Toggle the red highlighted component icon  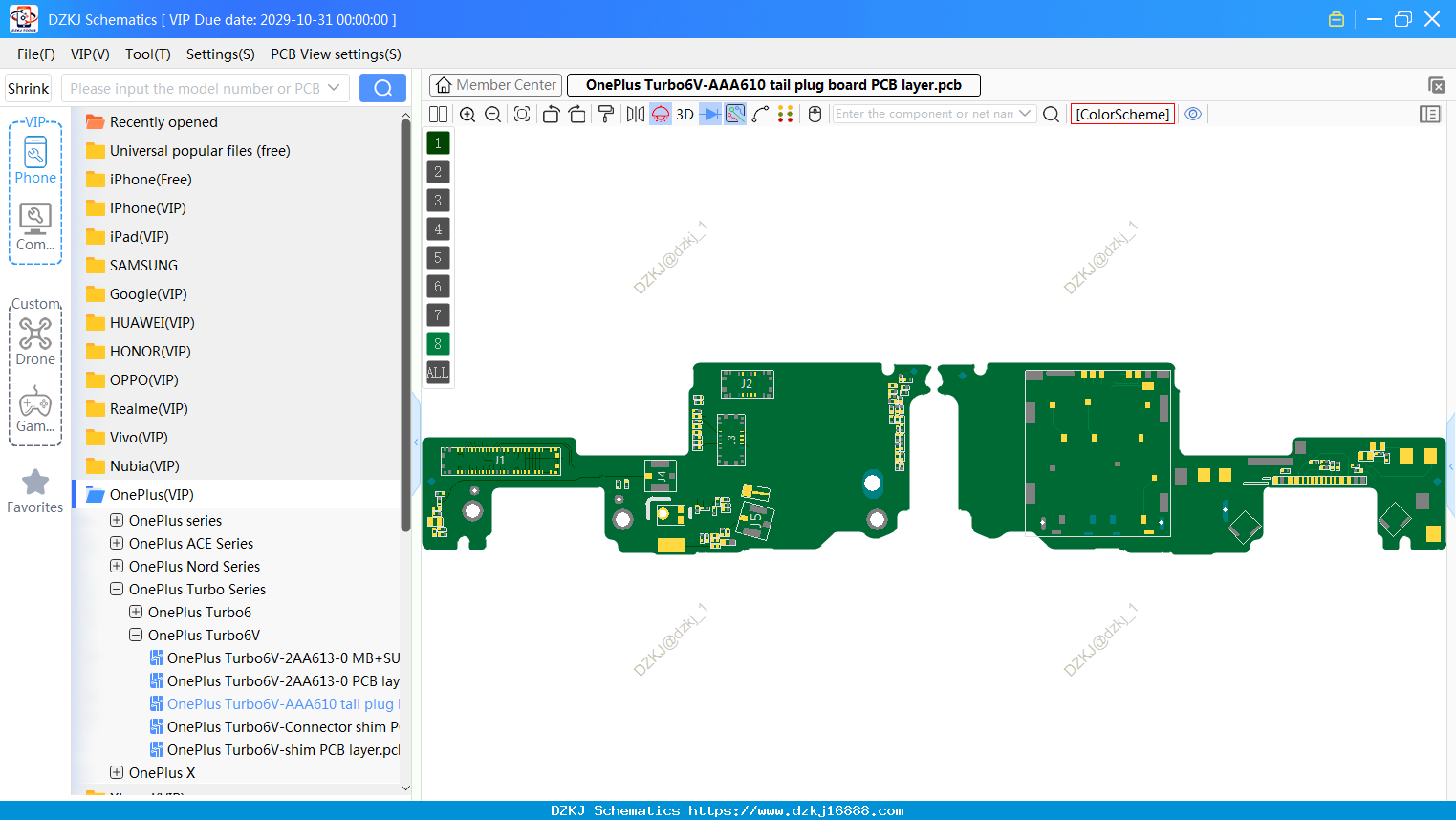pyautogui.click(x=661, y=114)
